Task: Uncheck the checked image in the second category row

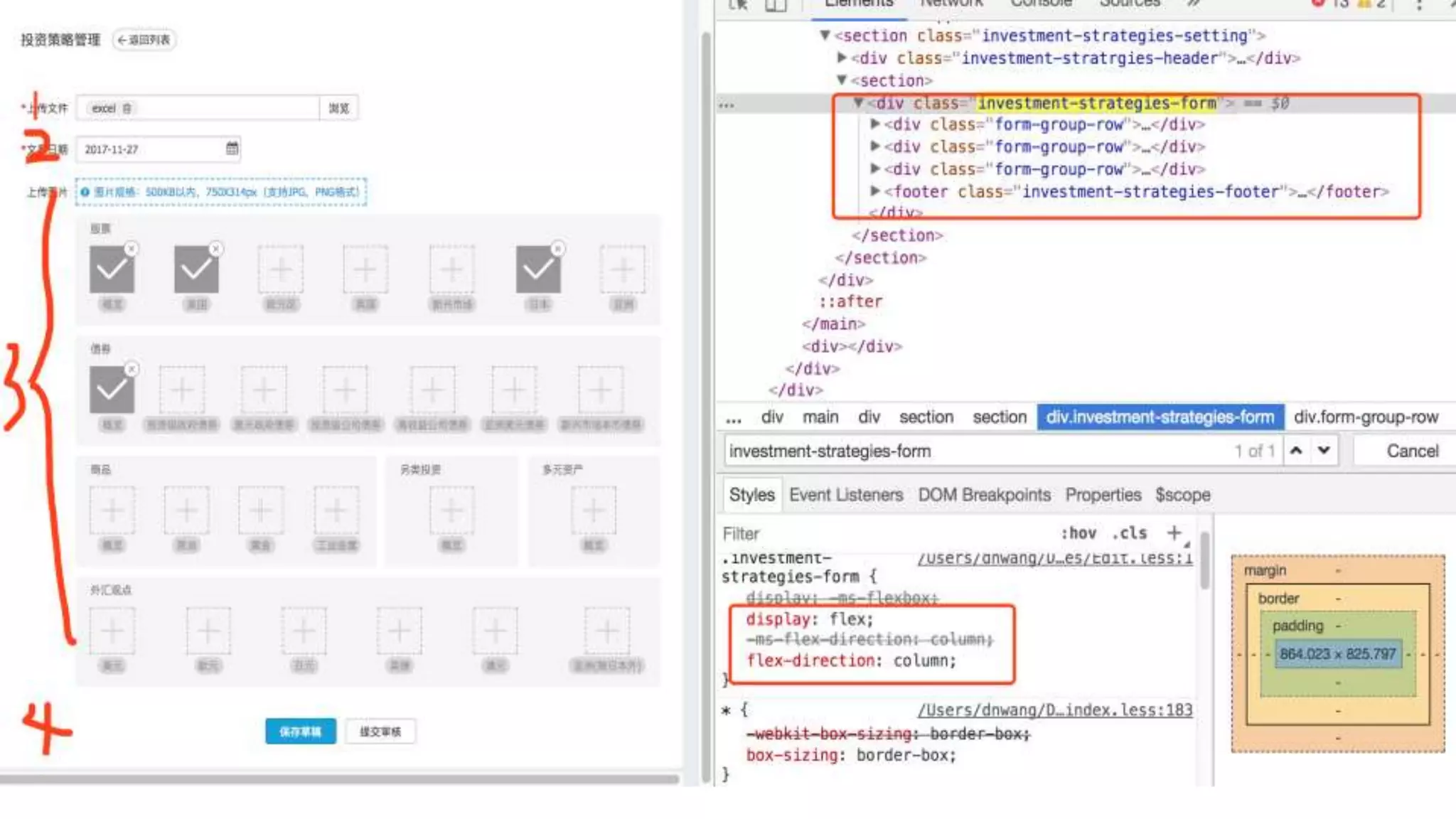Action: [112, 390]
